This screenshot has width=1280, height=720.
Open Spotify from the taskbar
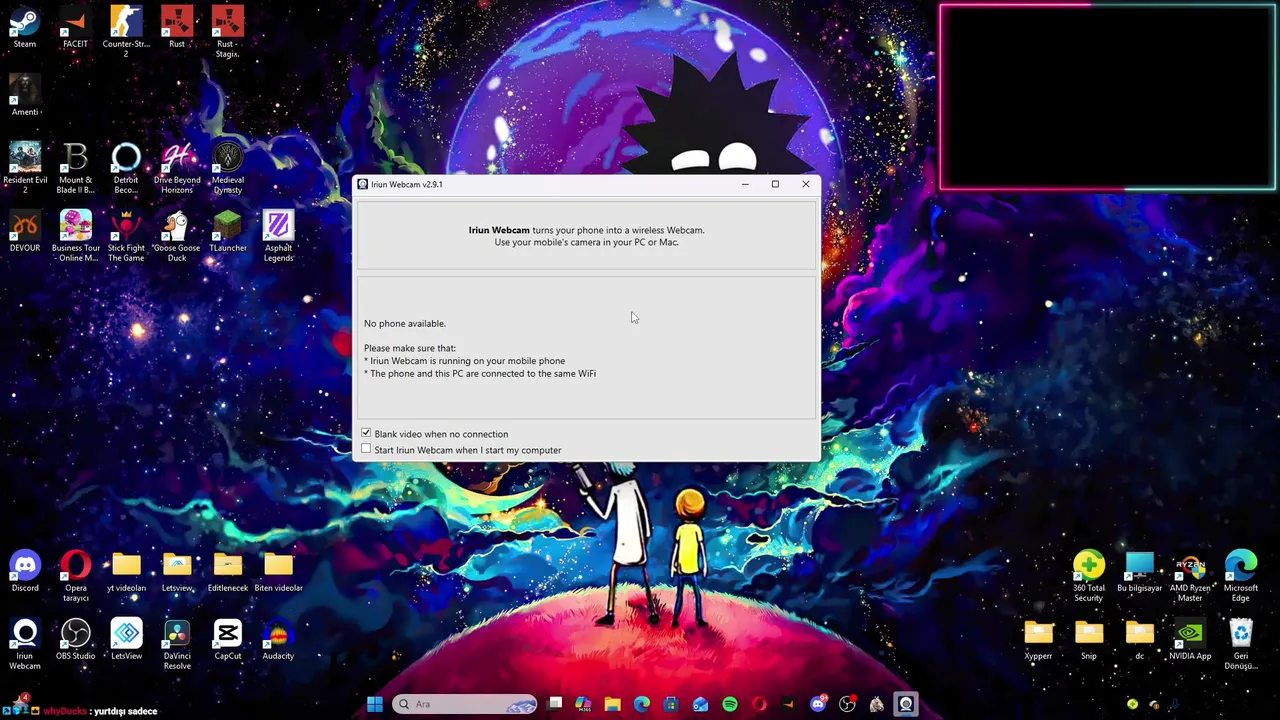pyautogui.click(x=730, y=704)
